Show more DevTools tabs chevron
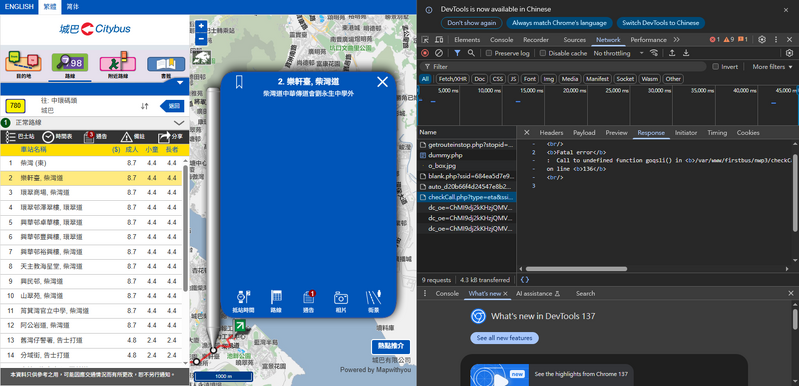The height and width of the screenshot is (386, 799). 676,40
